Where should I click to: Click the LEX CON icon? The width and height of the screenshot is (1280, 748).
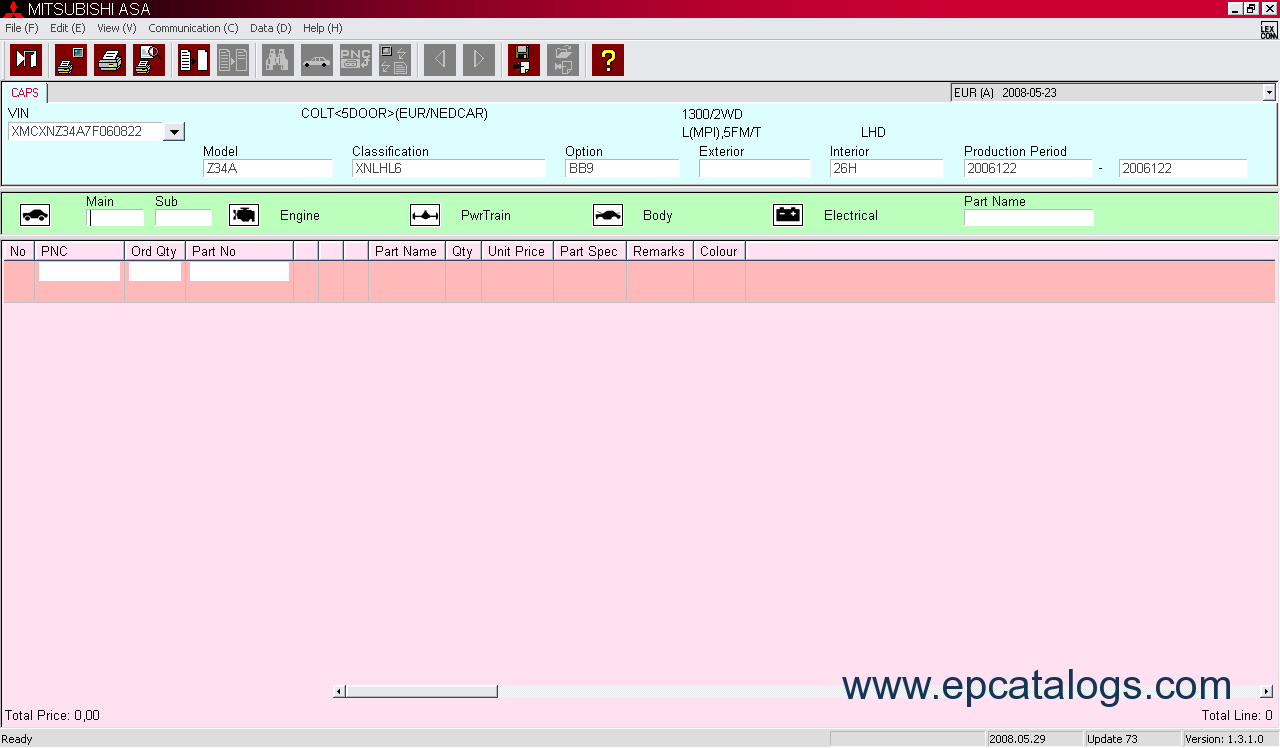(1269, 30)
